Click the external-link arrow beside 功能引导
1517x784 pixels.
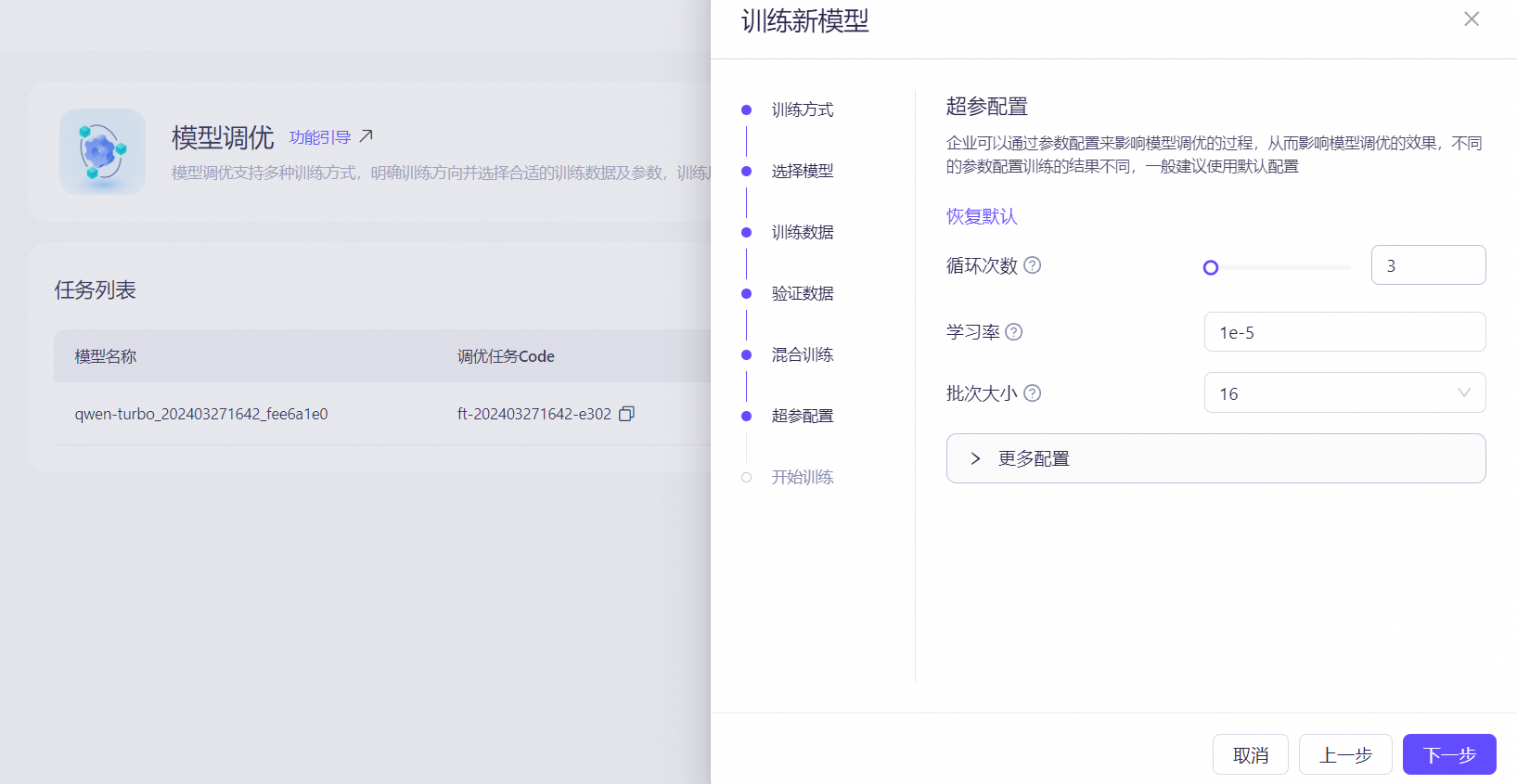tap(366, 136)
